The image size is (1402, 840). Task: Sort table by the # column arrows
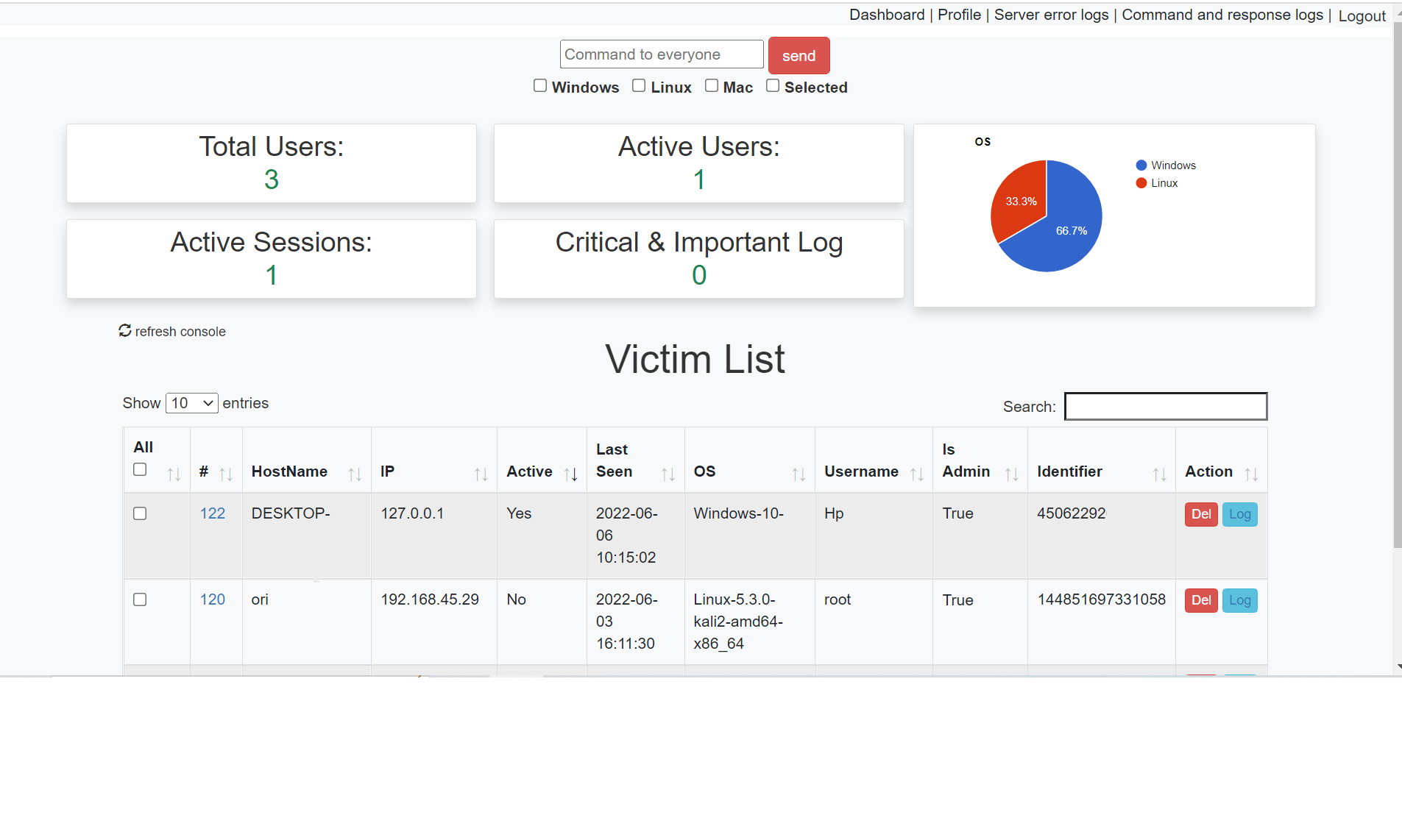226,474
